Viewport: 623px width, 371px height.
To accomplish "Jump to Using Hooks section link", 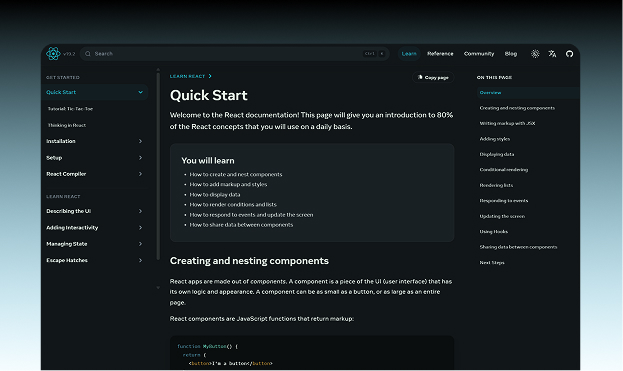I will point(493,232).
